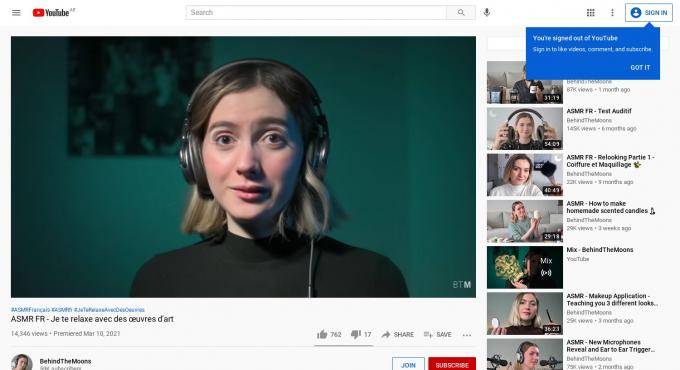680x370 pixels.
Task: Open the BehindTheMoons channel avatar
Action: (22, 362)
